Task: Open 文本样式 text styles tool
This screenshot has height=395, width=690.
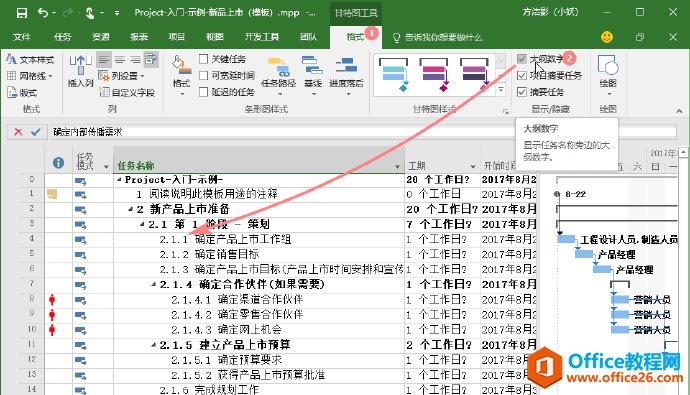Action: tap(30, 59)
